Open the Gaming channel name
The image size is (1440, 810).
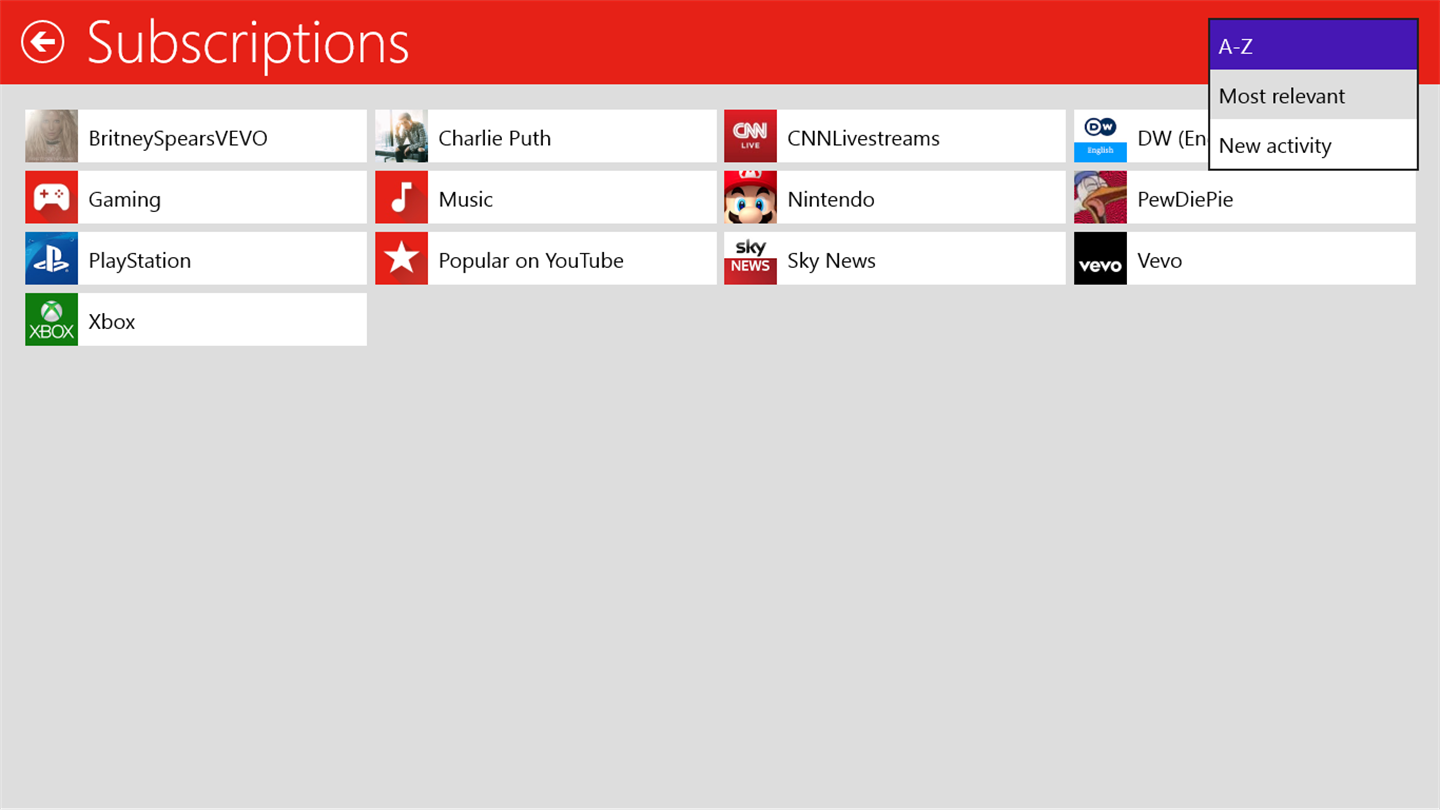point(124,199)
